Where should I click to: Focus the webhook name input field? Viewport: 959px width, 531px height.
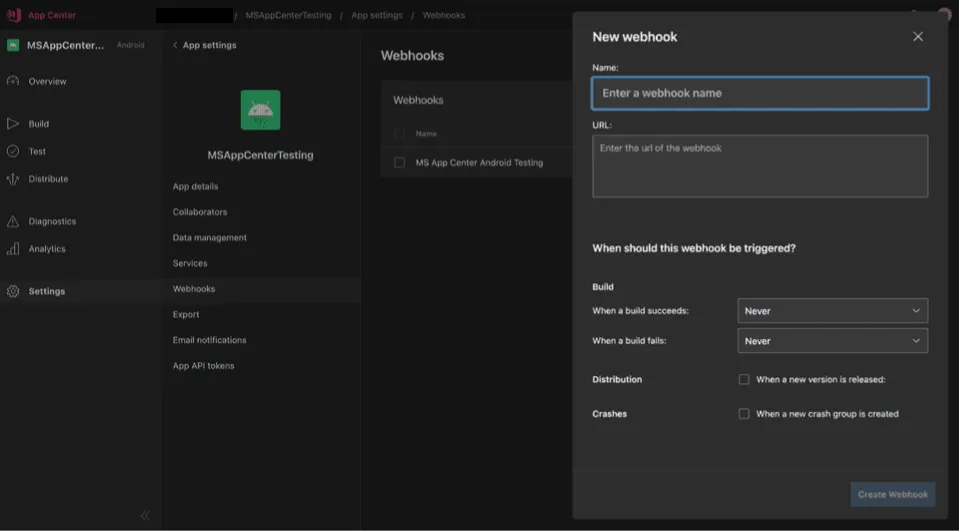pyautogui.click(x=760, y=93)
